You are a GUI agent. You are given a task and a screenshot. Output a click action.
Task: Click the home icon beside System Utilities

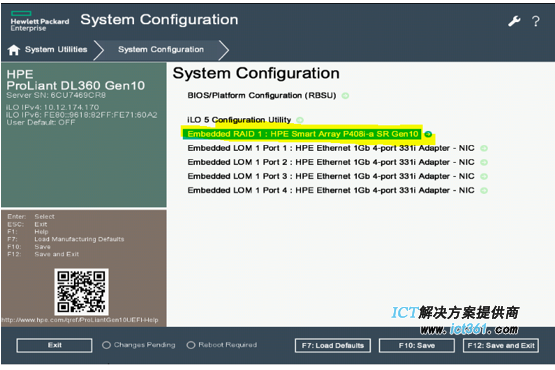pos(14,50)
